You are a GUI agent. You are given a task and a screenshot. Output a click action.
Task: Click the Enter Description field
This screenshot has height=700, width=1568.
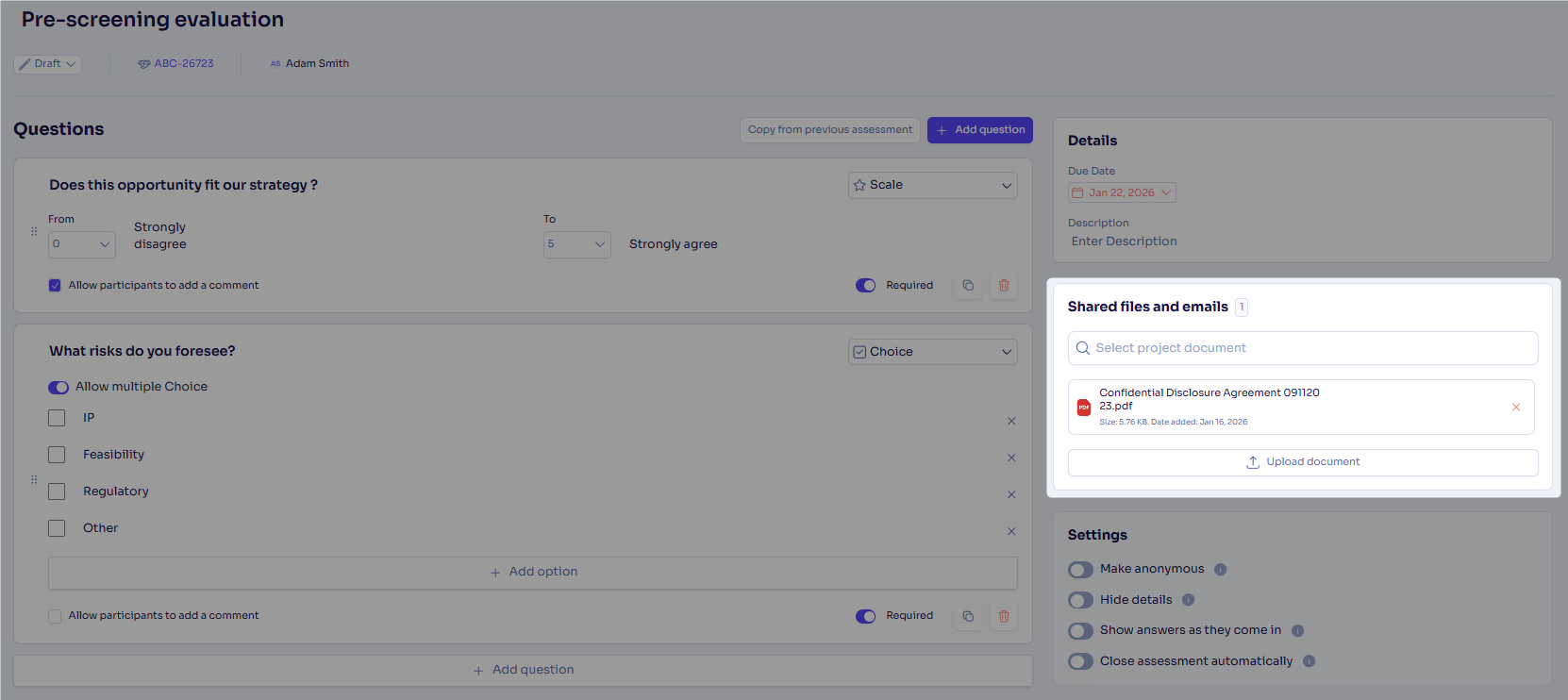[x=1124, y=242]
